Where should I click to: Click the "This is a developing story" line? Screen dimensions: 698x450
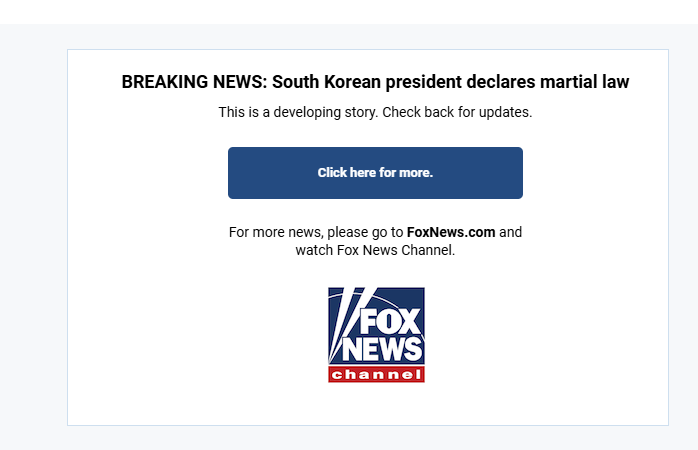click(x=298, y=112)
